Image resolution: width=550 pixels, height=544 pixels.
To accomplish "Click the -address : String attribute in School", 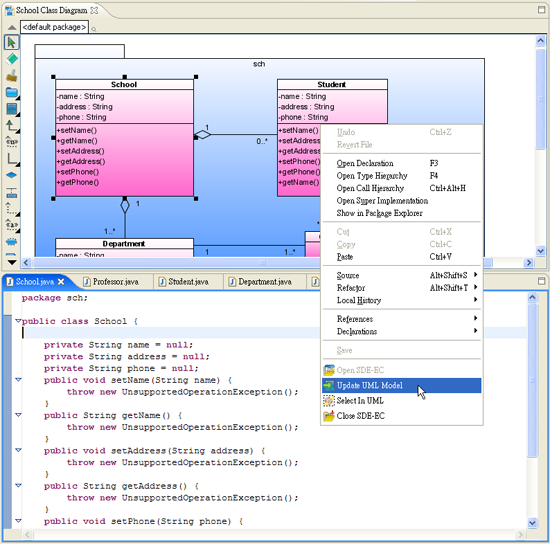I will [x=85, y=107].
